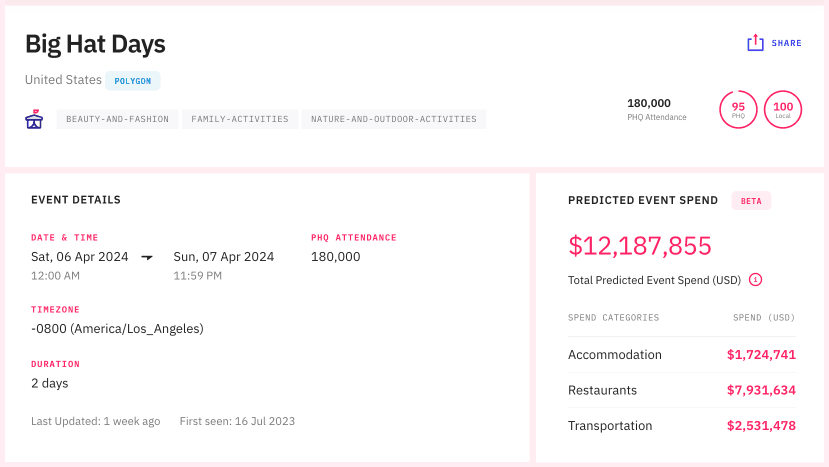
Task: Select the BEAUTY-AND-FASHION tag
Action: point(117,119)
